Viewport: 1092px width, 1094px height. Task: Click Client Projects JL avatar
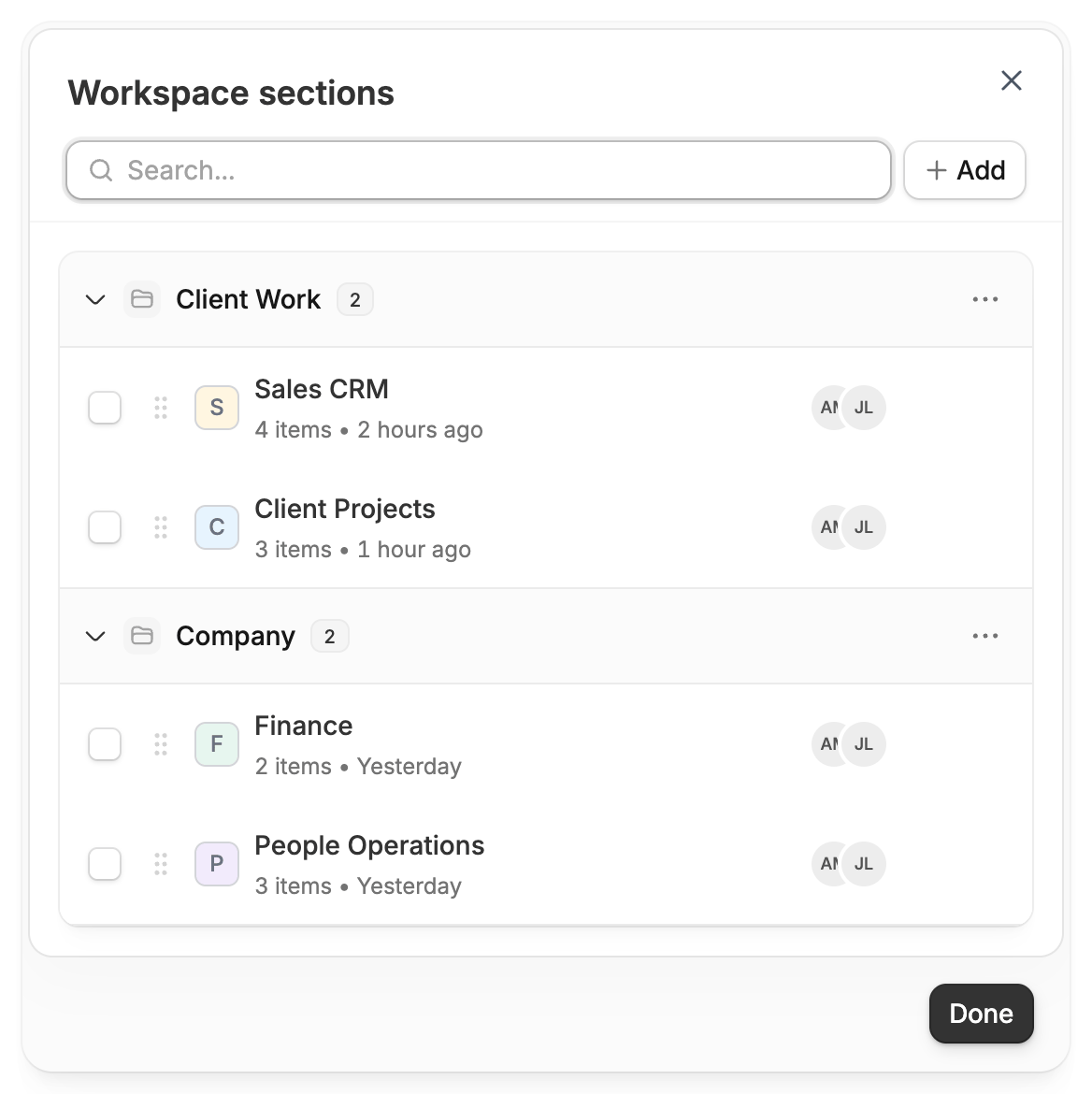point(864,527)
